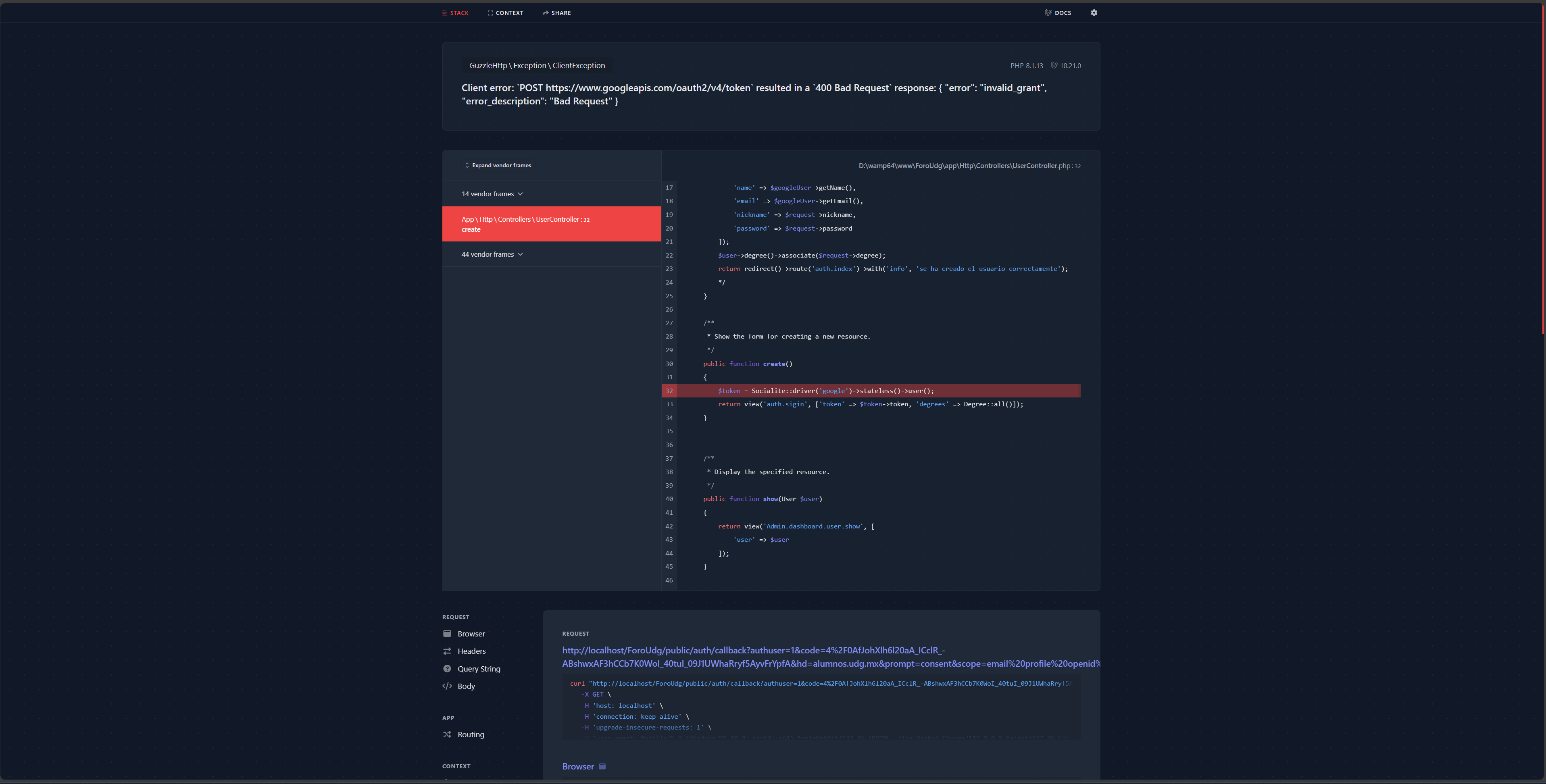Open the settings gear icon

[1094, 12]
